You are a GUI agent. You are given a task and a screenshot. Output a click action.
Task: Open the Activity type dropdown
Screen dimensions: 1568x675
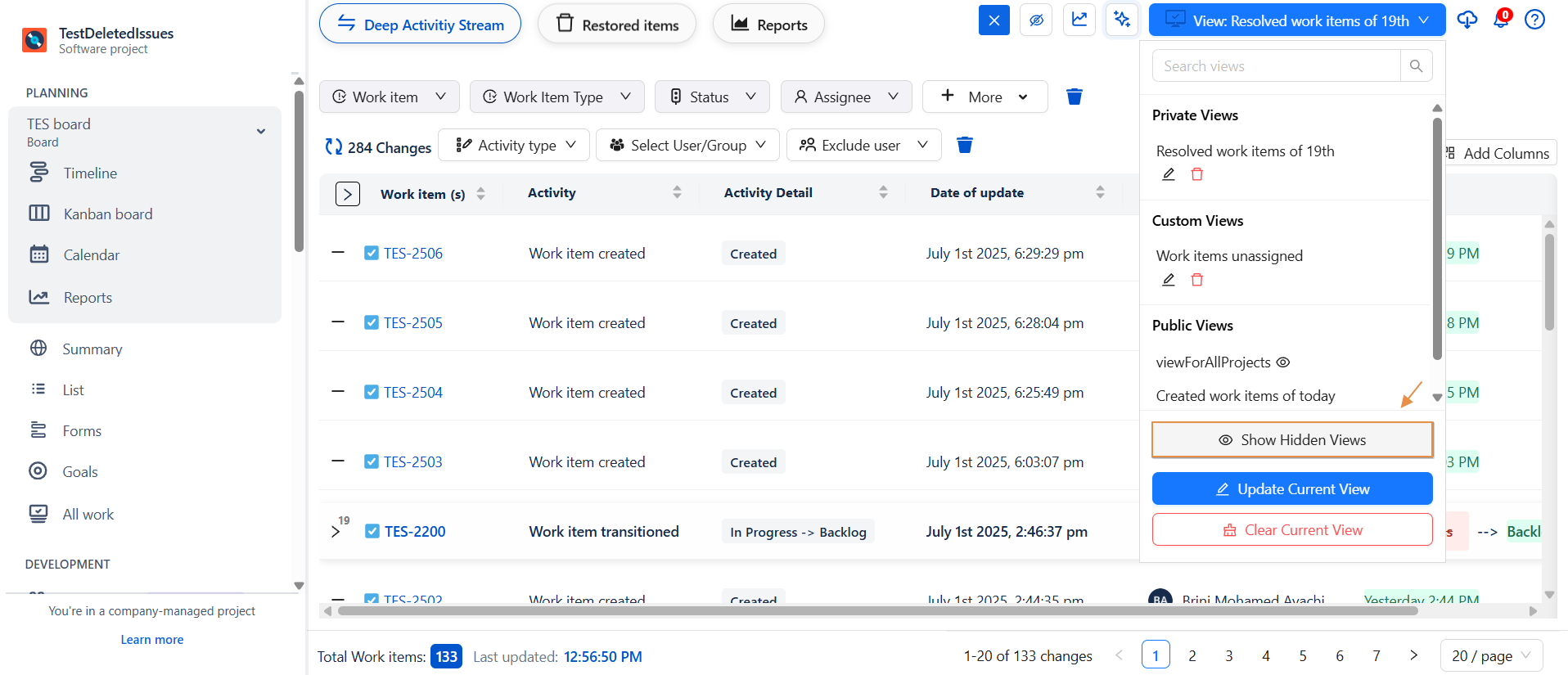516,145
